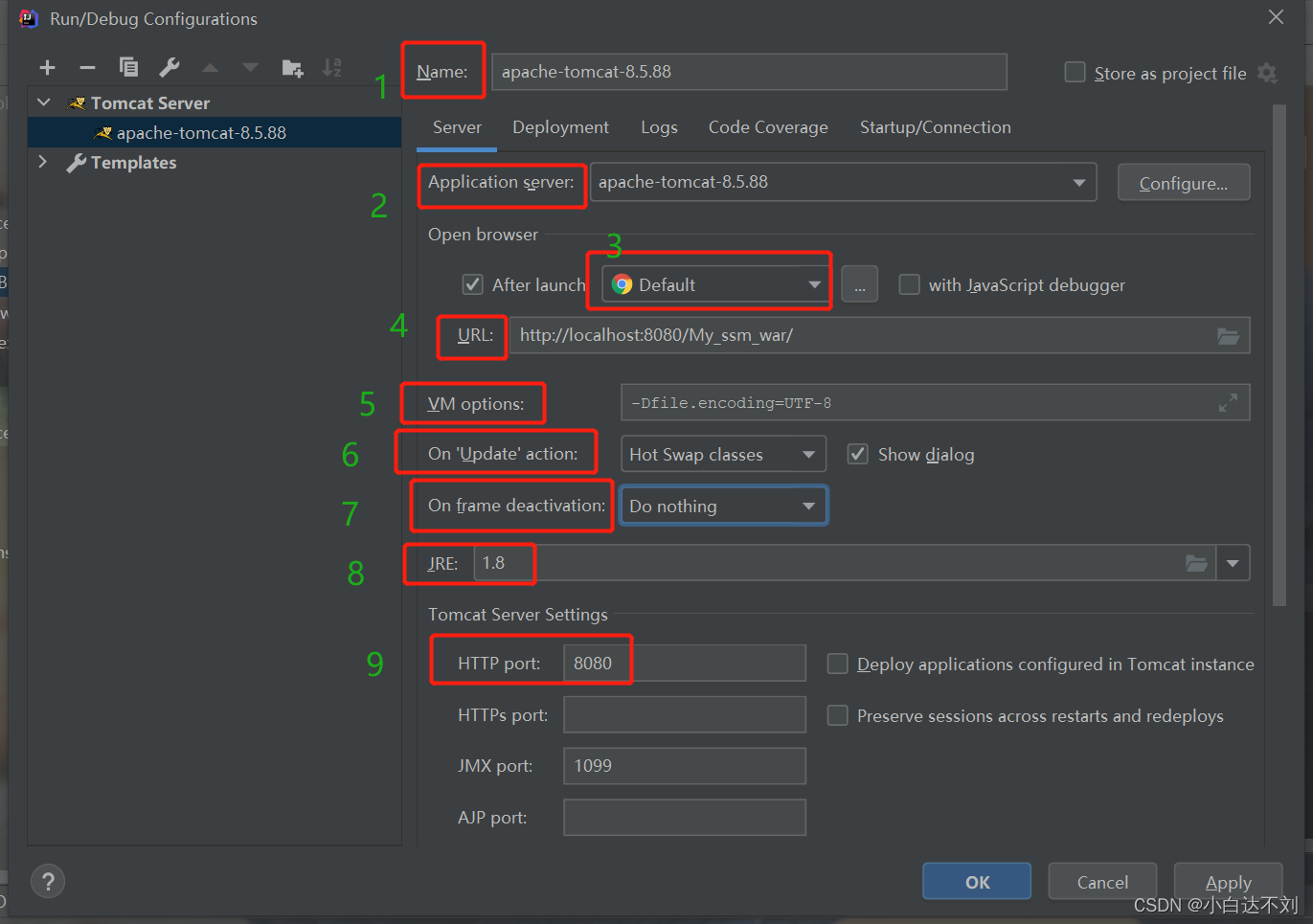This screenshot has height=924, width=1313.
Task: Switch to the Deployment tab
Action: 560,126
